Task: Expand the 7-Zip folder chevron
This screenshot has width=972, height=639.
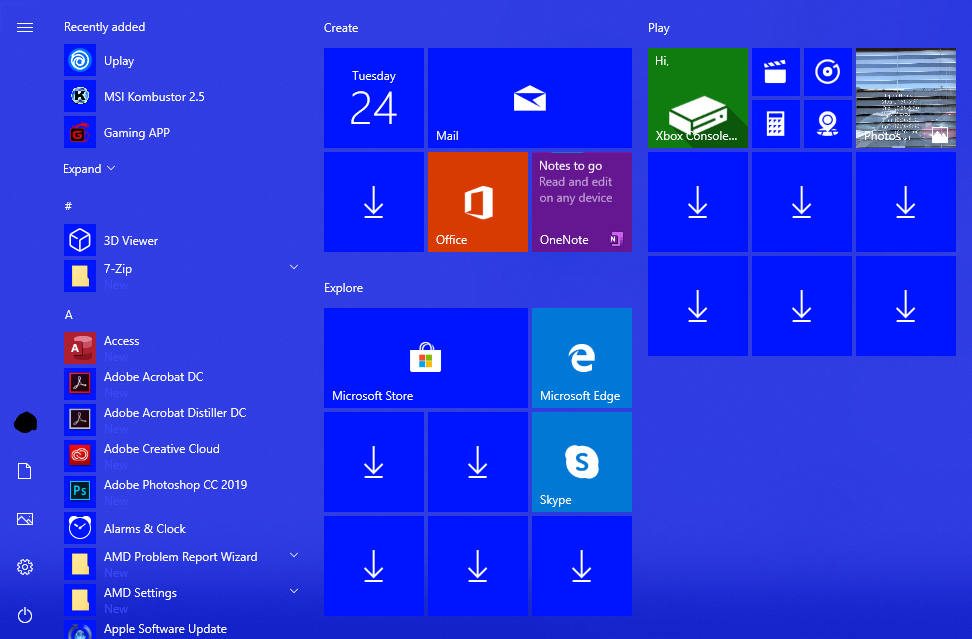Action: tap(294, 267)
